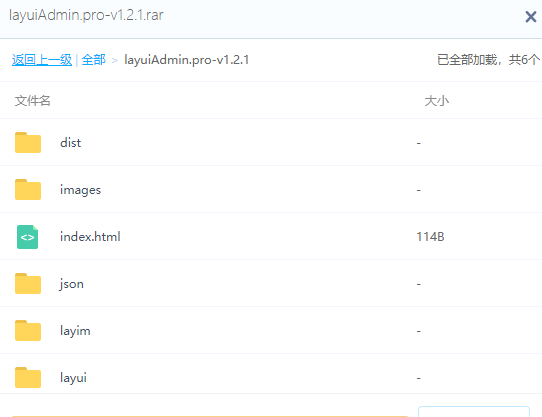Screen dimensions: 542x417
Task: Open the dist folder name
Action: 71,143
